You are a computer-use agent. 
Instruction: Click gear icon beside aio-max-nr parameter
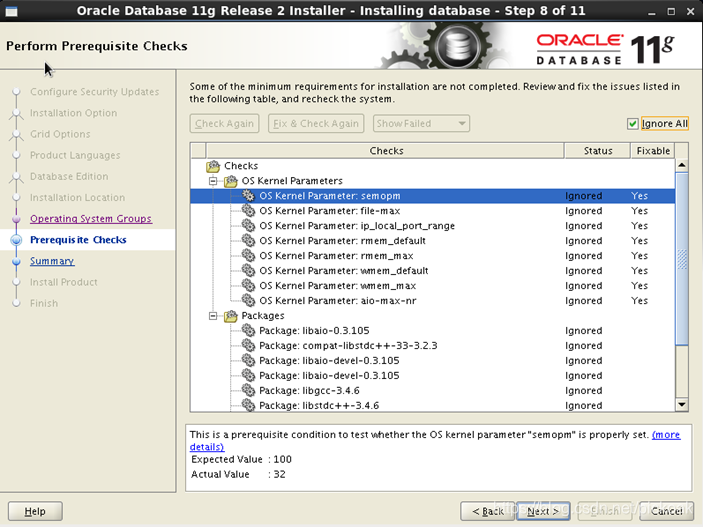pyautogui.click(x=248, y=300)
